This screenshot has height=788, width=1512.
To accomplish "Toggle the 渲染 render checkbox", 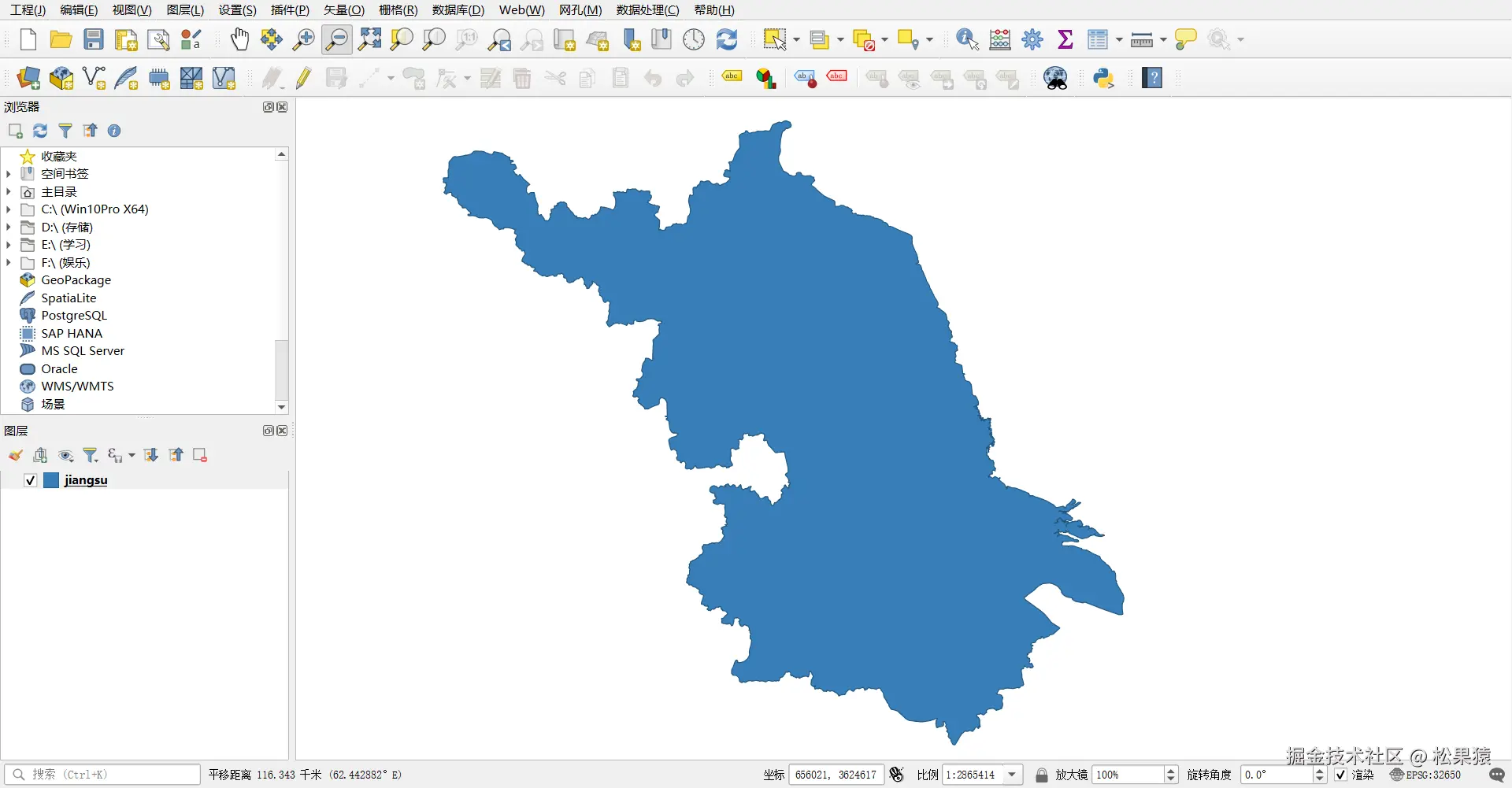I will pos(1340,775).
